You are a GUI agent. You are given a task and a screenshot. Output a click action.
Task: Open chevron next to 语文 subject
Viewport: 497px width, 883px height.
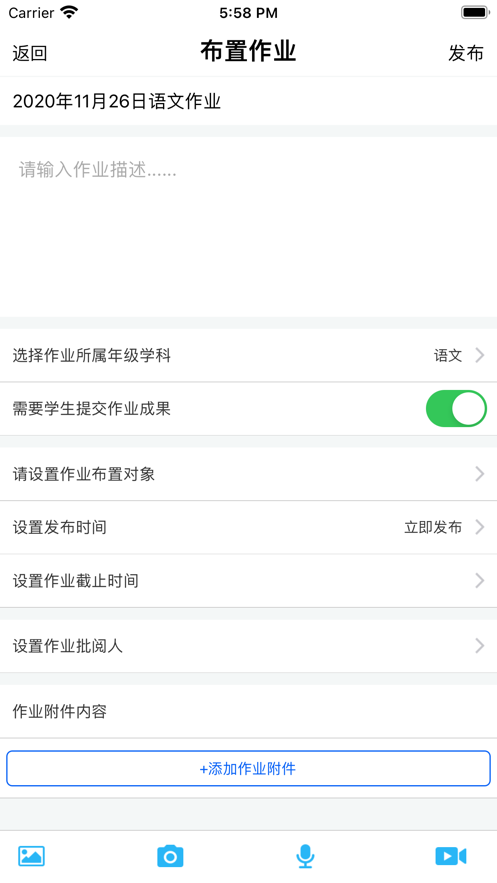click(x=480, y=355)
